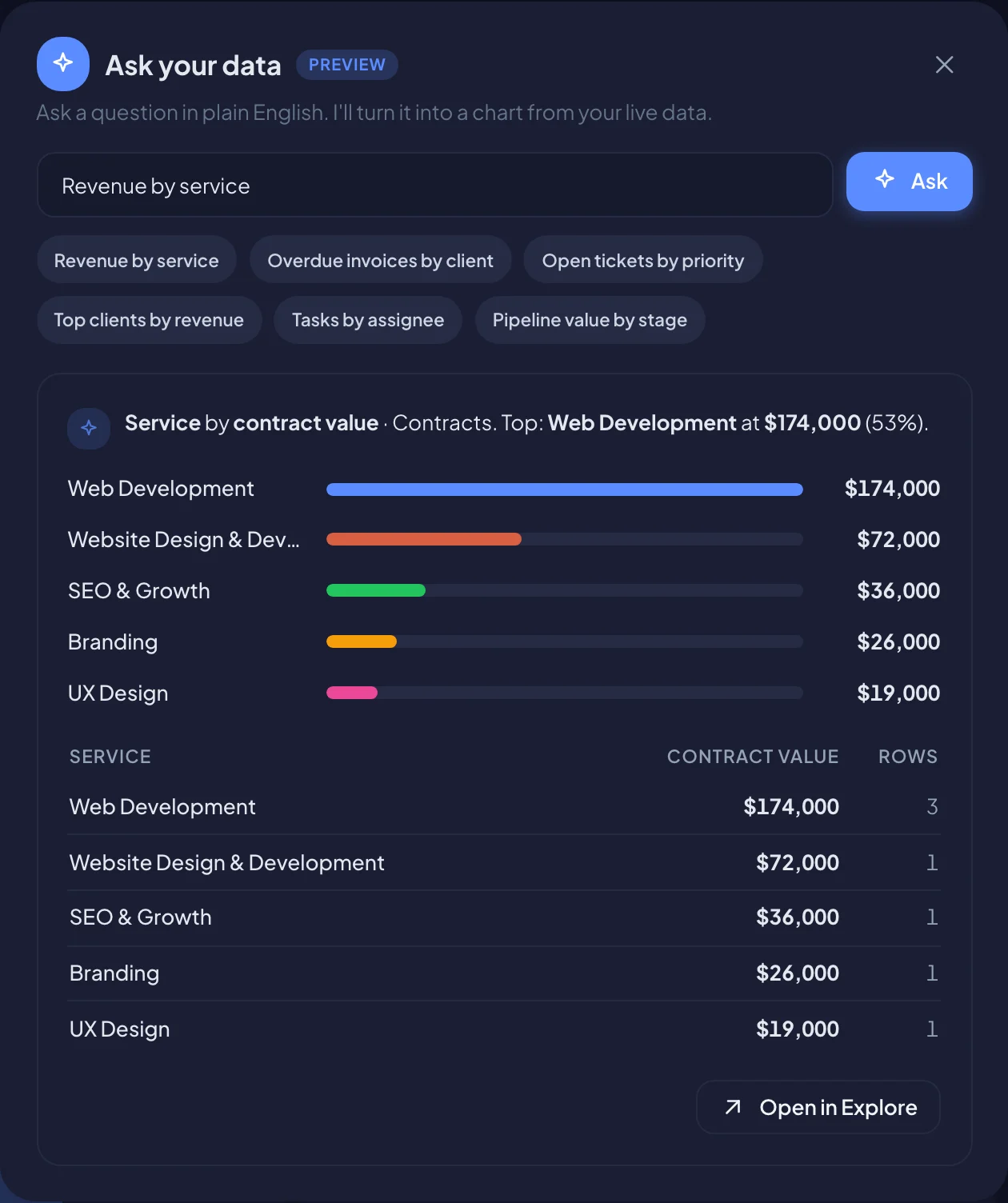Click the $19,000 table cell in UX Design row
The height and width of the screenshot is (1203, 1008).
tap(798, 1029)
